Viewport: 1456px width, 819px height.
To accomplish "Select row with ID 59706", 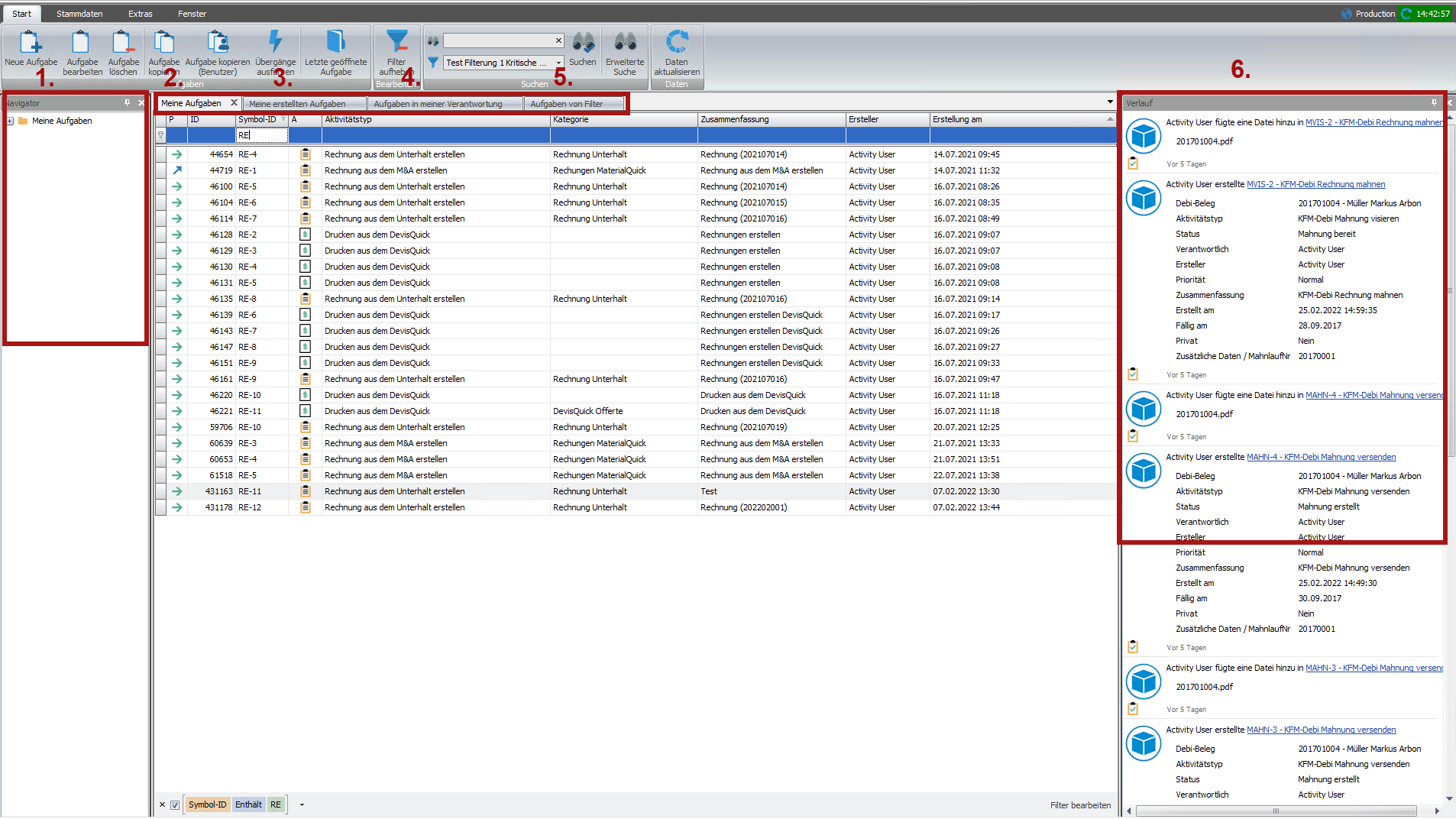I will (636, 427).
